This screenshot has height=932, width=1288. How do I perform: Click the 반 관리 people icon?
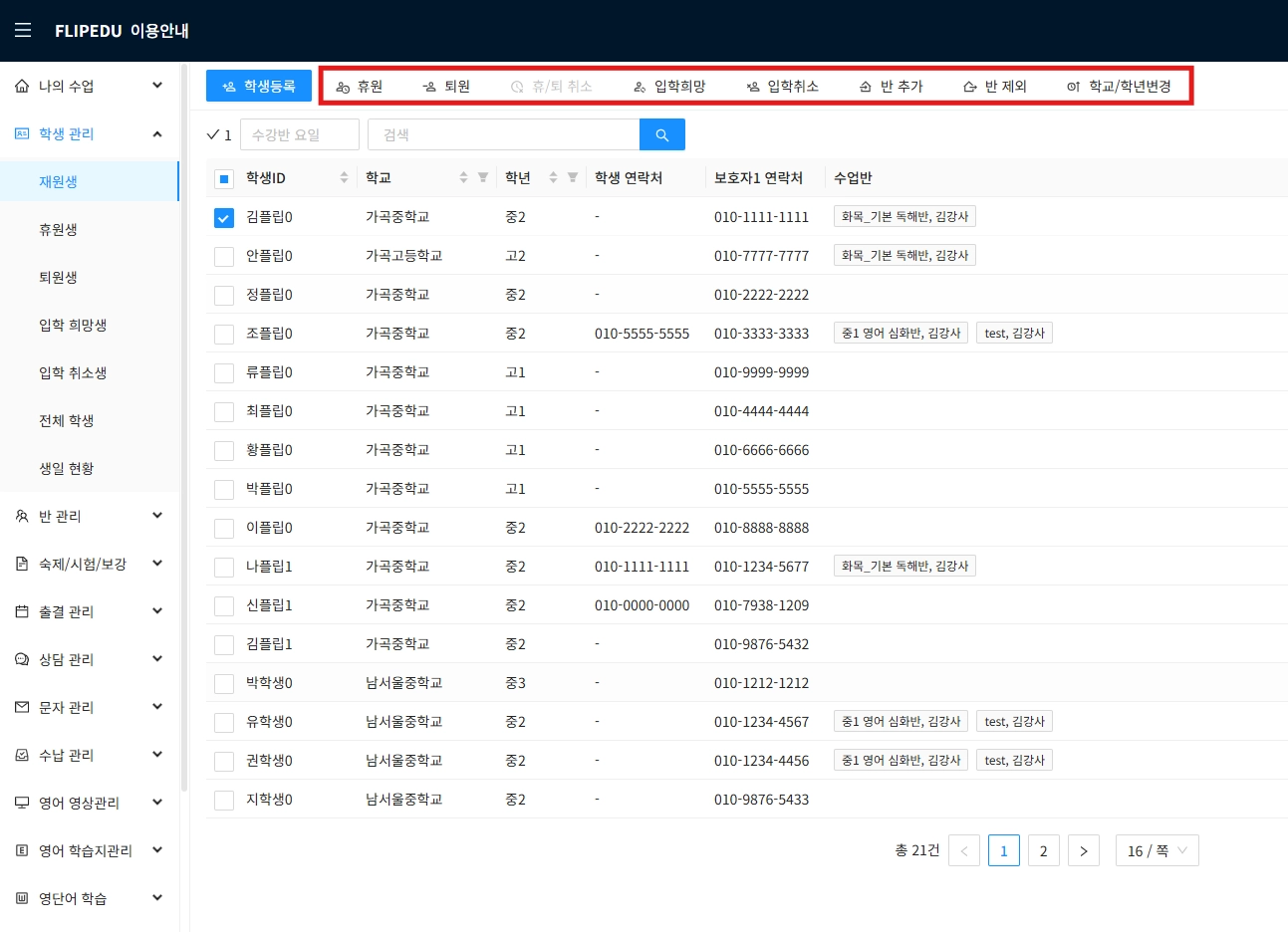pyautogui.click(x=22, y=517)
